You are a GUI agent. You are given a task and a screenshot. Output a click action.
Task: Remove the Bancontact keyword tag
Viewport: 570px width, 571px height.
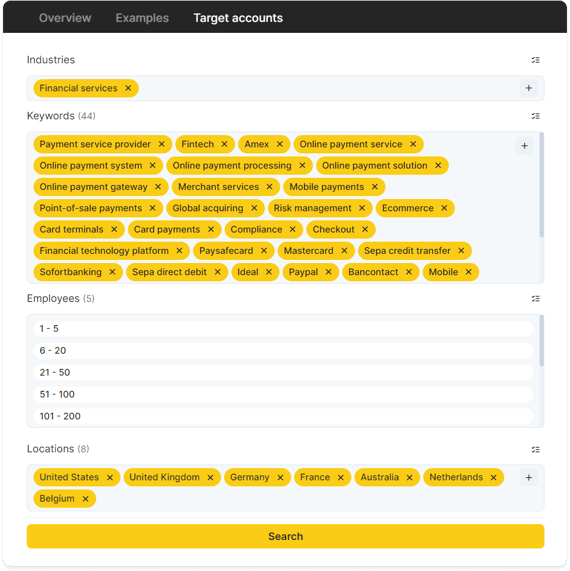(x=409, y=272)
